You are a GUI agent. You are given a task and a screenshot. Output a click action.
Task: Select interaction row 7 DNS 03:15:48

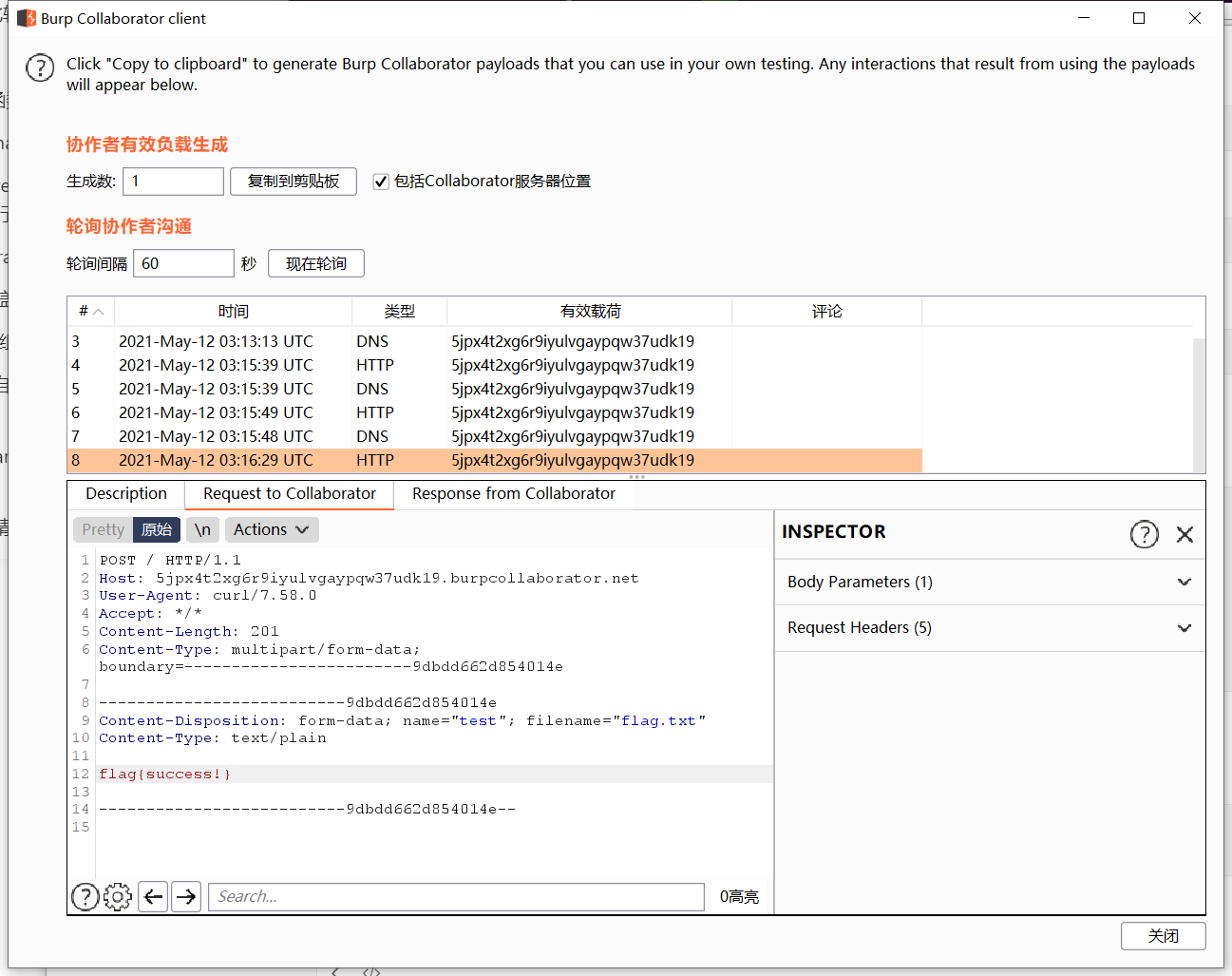494,436
